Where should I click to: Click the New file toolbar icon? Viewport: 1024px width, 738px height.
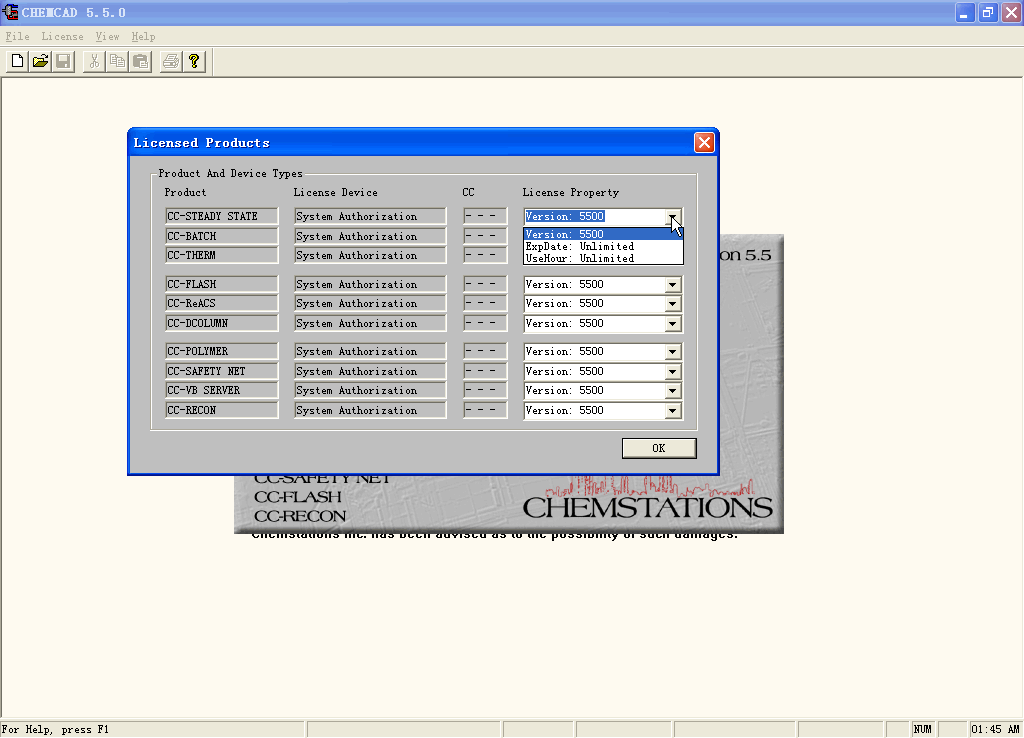click(18, 61)
